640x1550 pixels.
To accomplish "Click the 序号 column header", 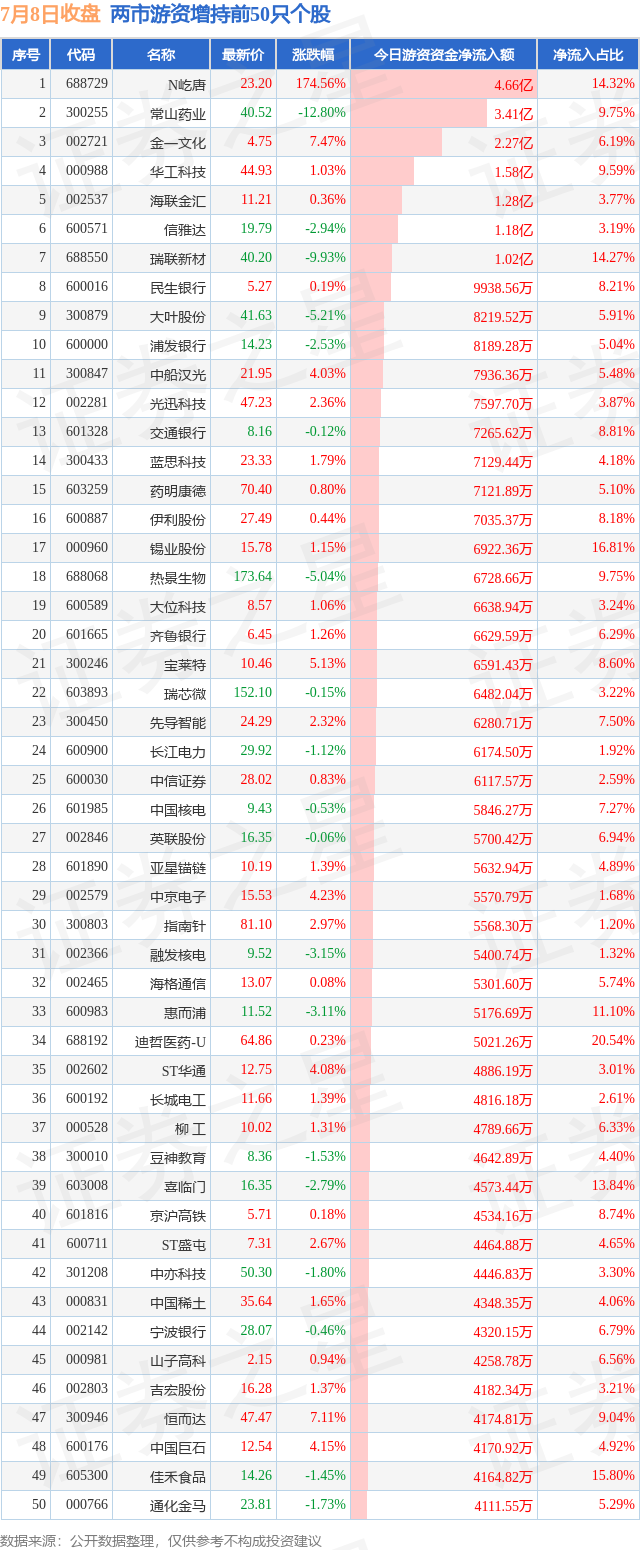I will (x=25, y=55).
